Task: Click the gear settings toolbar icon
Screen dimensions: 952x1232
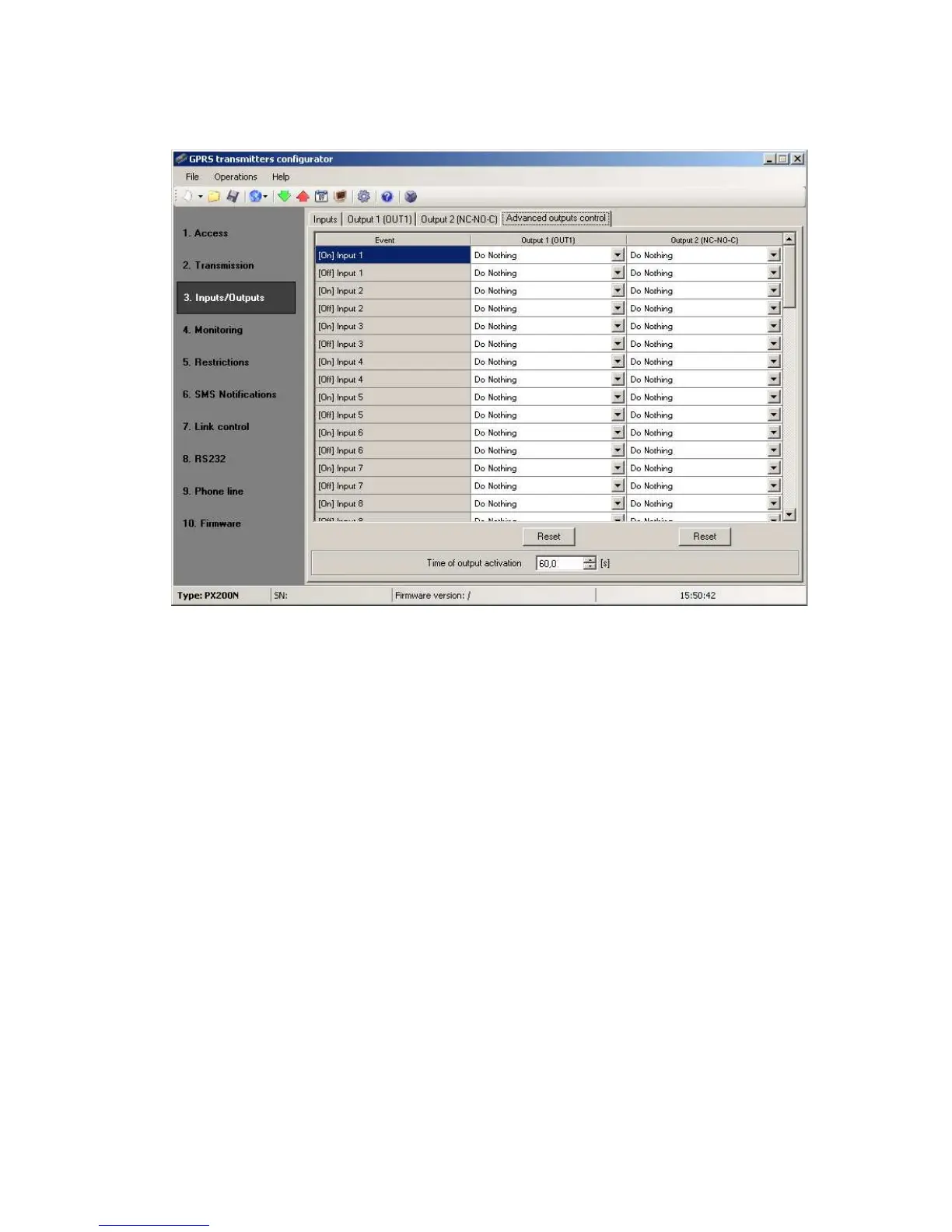Action: (x=363, y=197)
